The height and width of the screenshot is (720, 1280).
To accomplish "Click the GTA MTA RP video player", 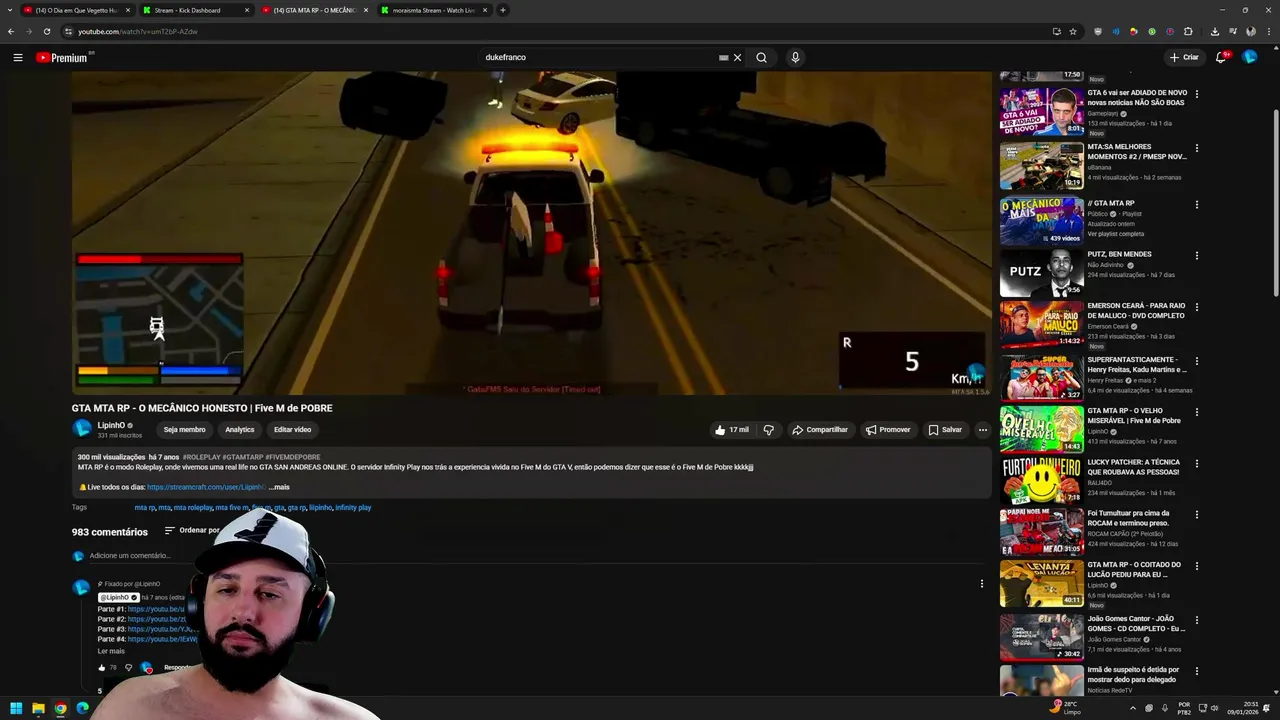I will tap(531, 232).
